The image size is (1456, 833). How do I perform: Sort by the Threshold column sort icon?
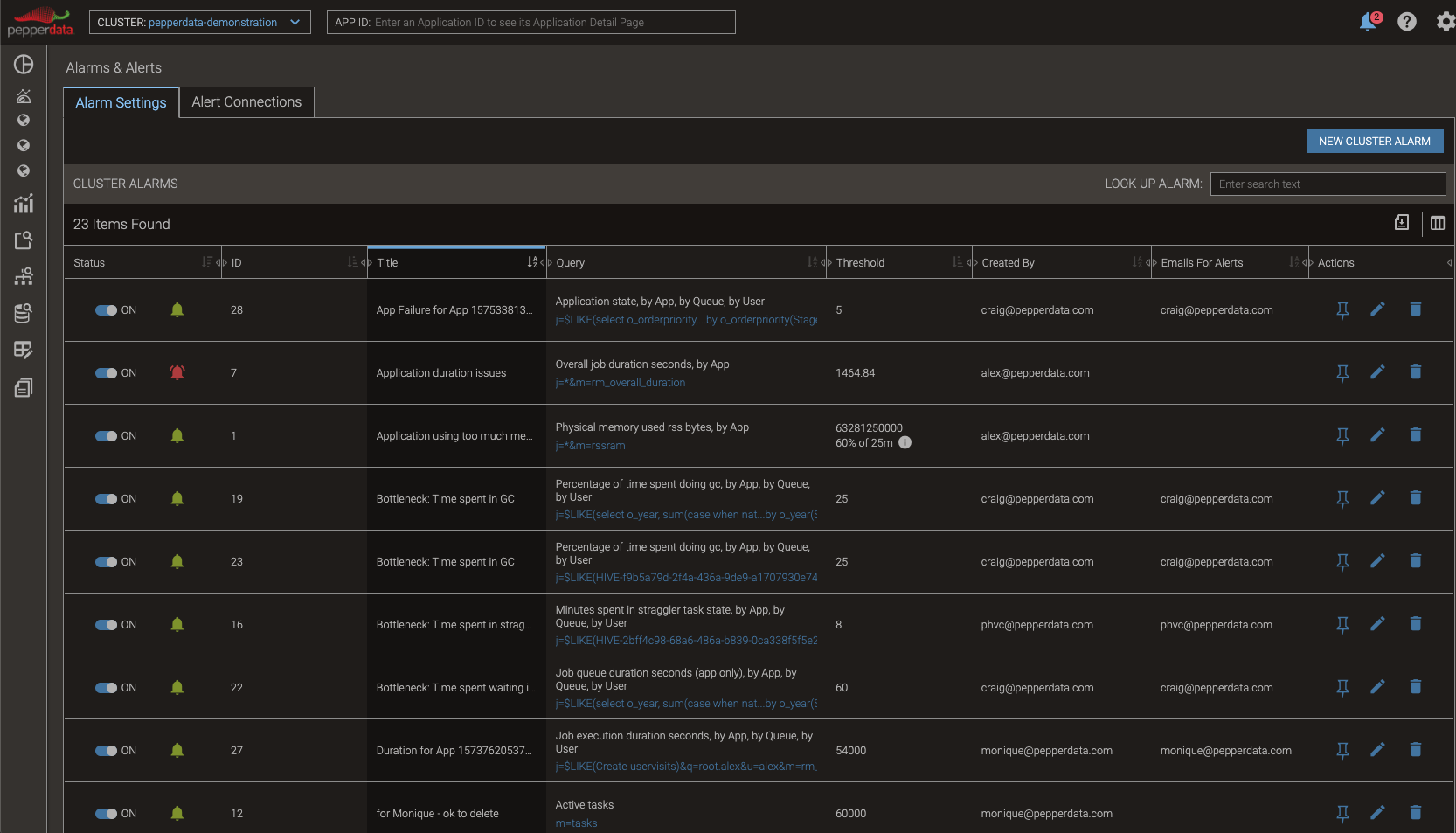957,262
